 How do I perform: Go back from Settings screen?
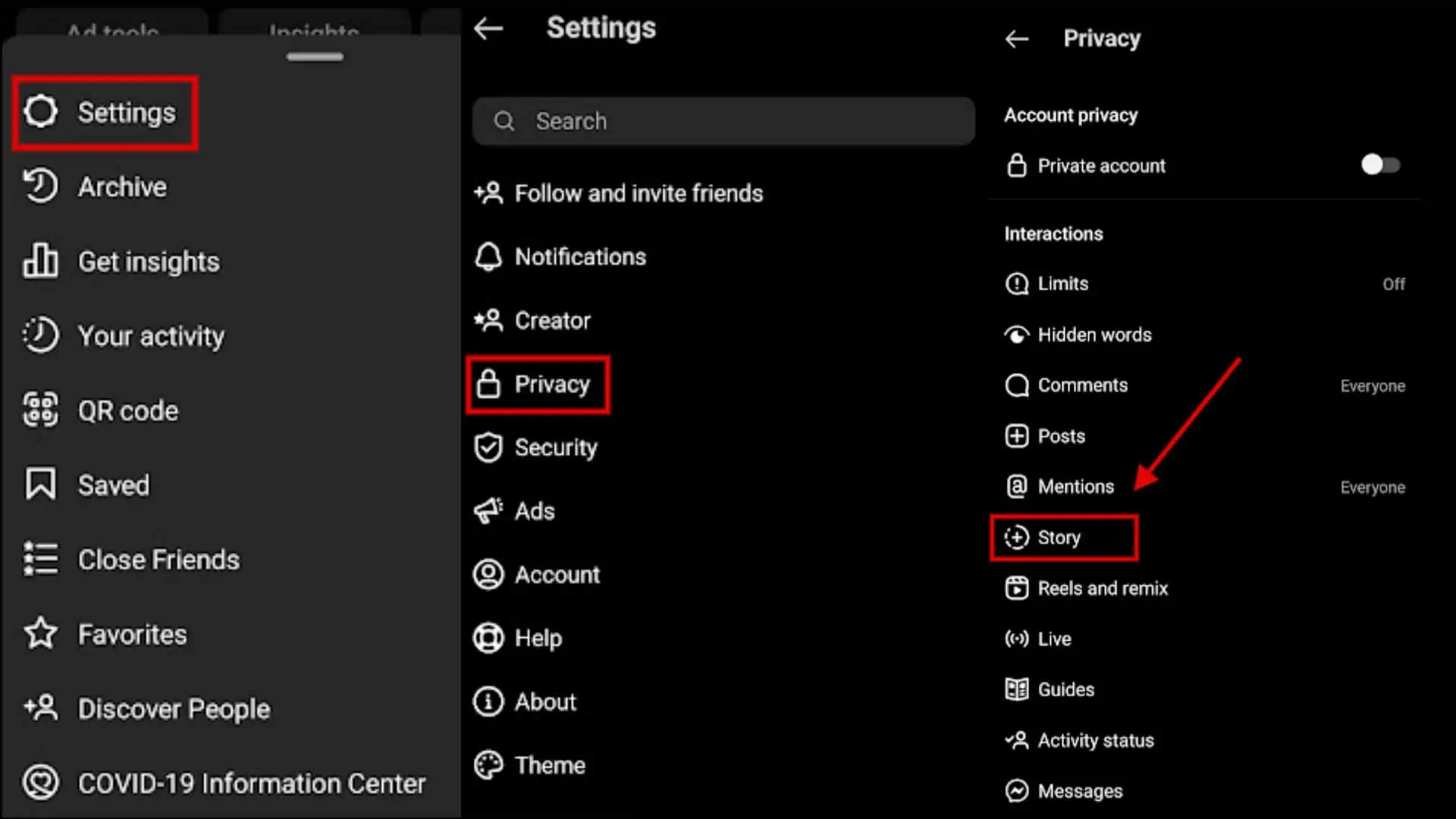488,29
